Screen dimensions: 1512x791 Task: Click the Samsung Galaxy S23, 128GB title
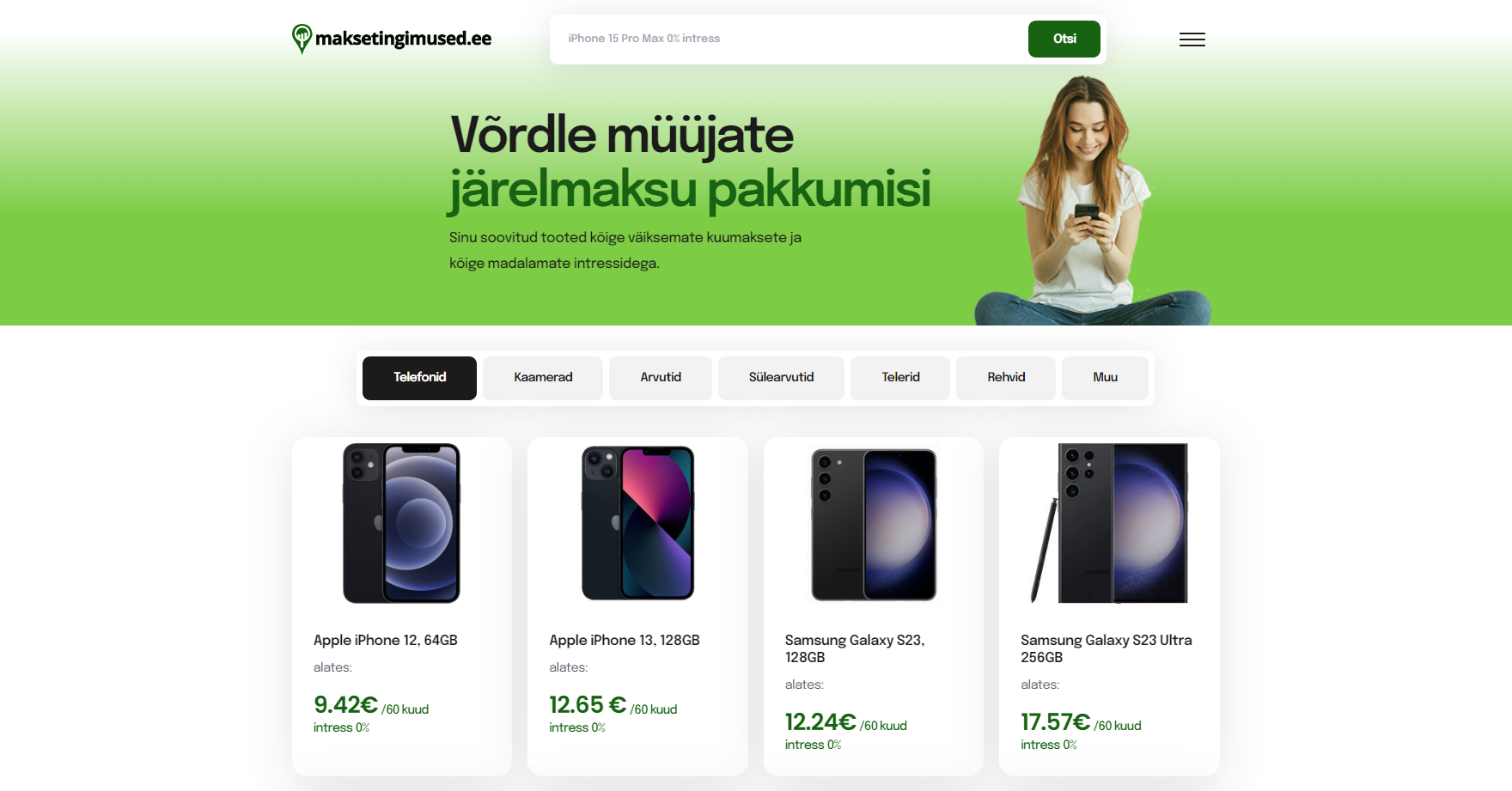click(x=855, y=648)
